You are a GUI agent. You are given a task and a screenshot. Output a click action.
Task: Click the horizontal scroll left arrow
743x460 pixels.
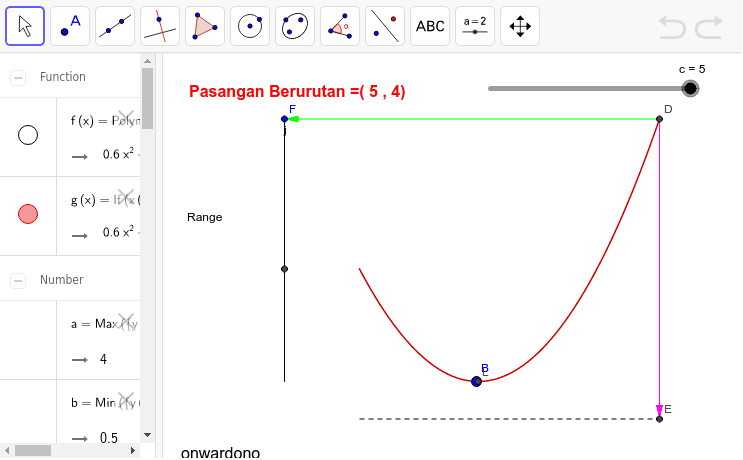click(x=7, y=450)
